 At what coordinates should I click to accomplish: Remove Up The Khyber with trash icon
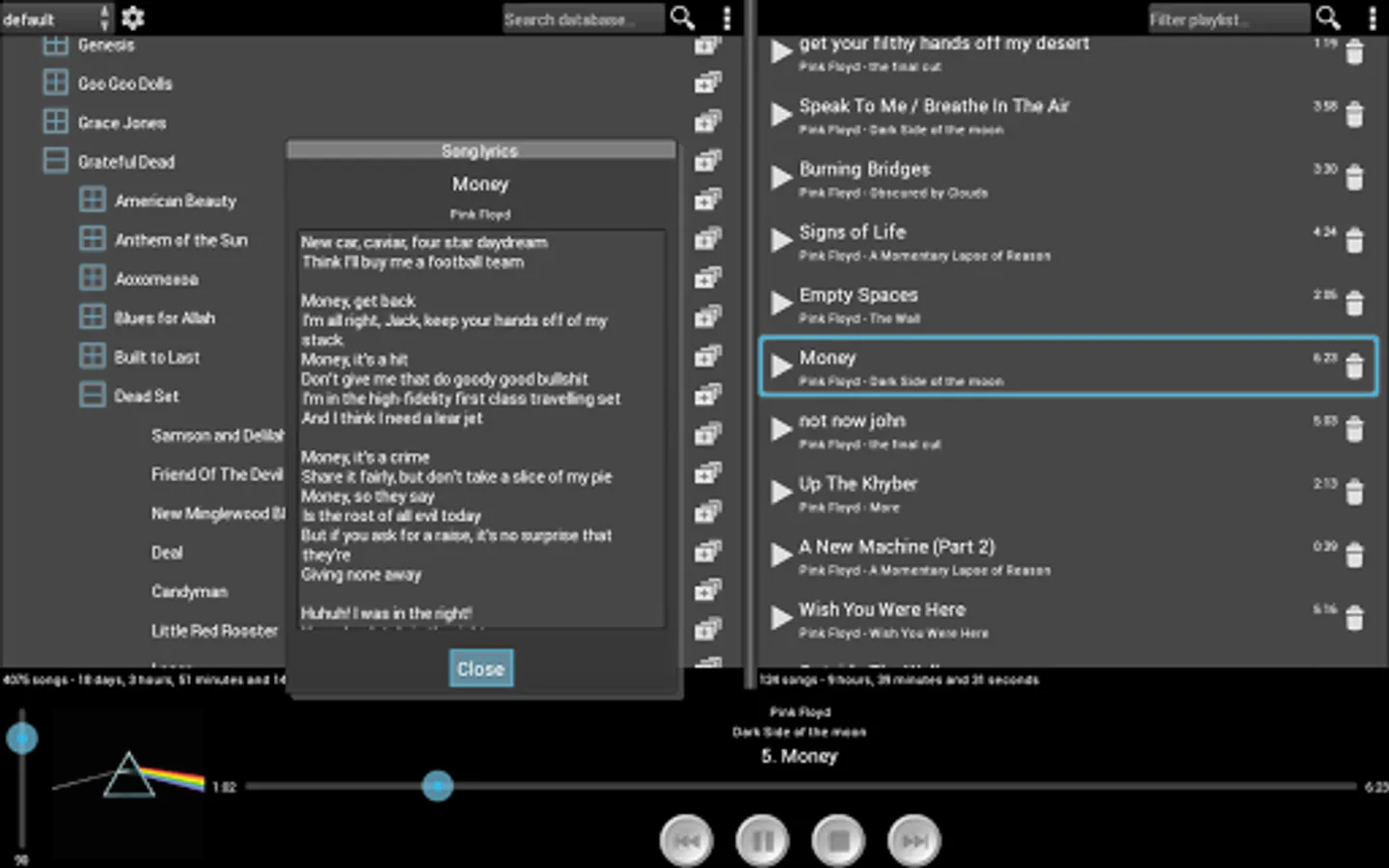click(1354, 492)
